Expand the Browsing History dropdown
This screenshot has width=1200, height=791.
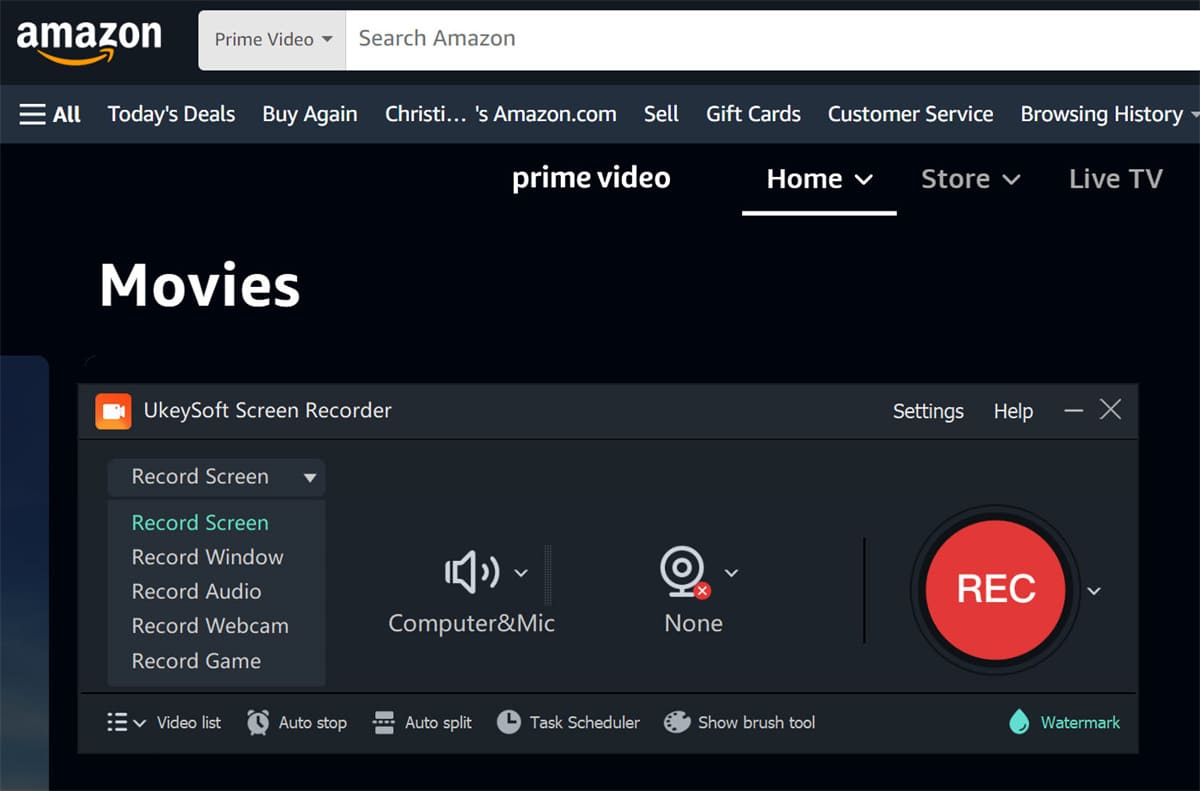[x=1109, y=114]
